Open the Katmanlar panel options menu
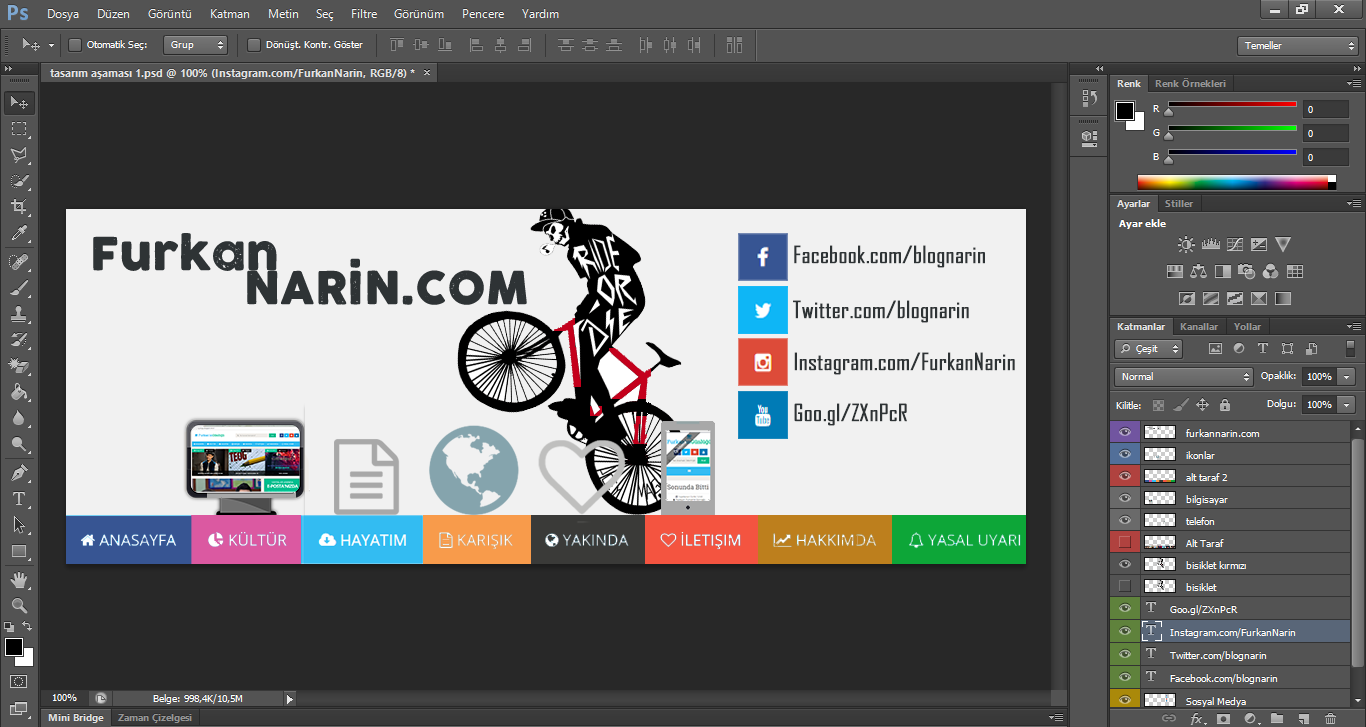This screenshot has width=1366, height=727. click(x=1354, y=327)
